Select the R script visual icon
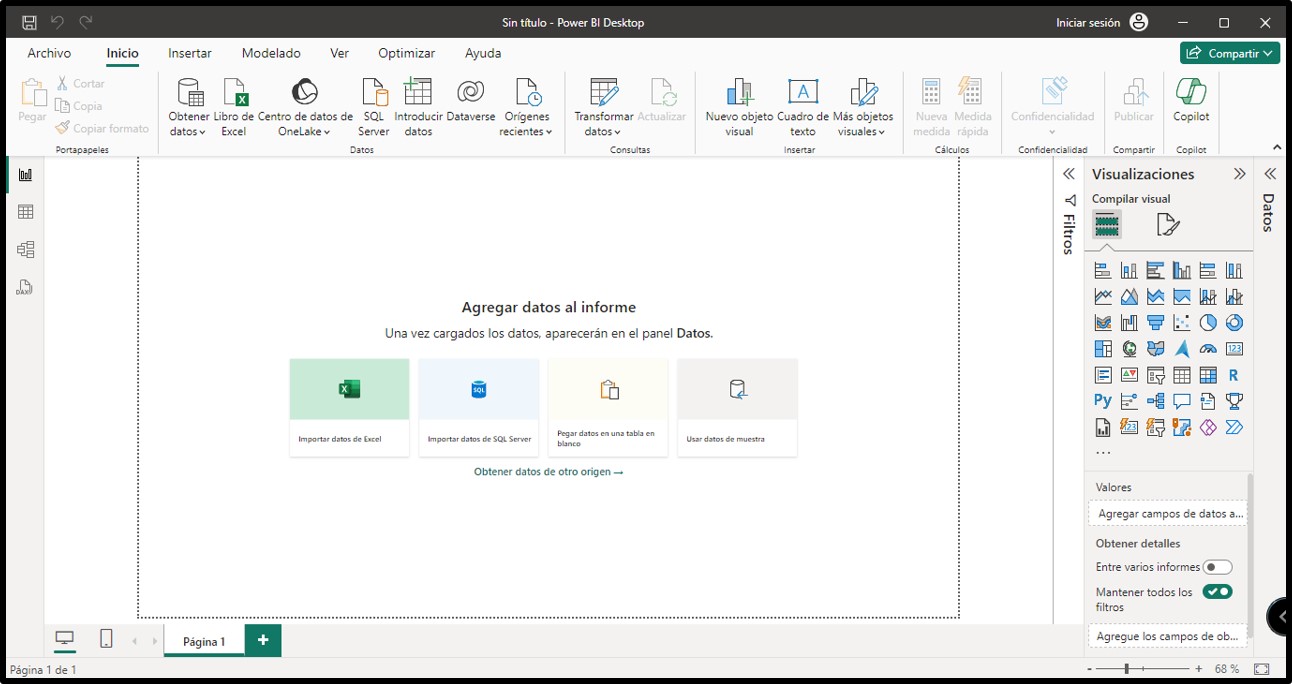Image resolution: width=1292 pixels, height=684 pixels. click(1234, 374)
